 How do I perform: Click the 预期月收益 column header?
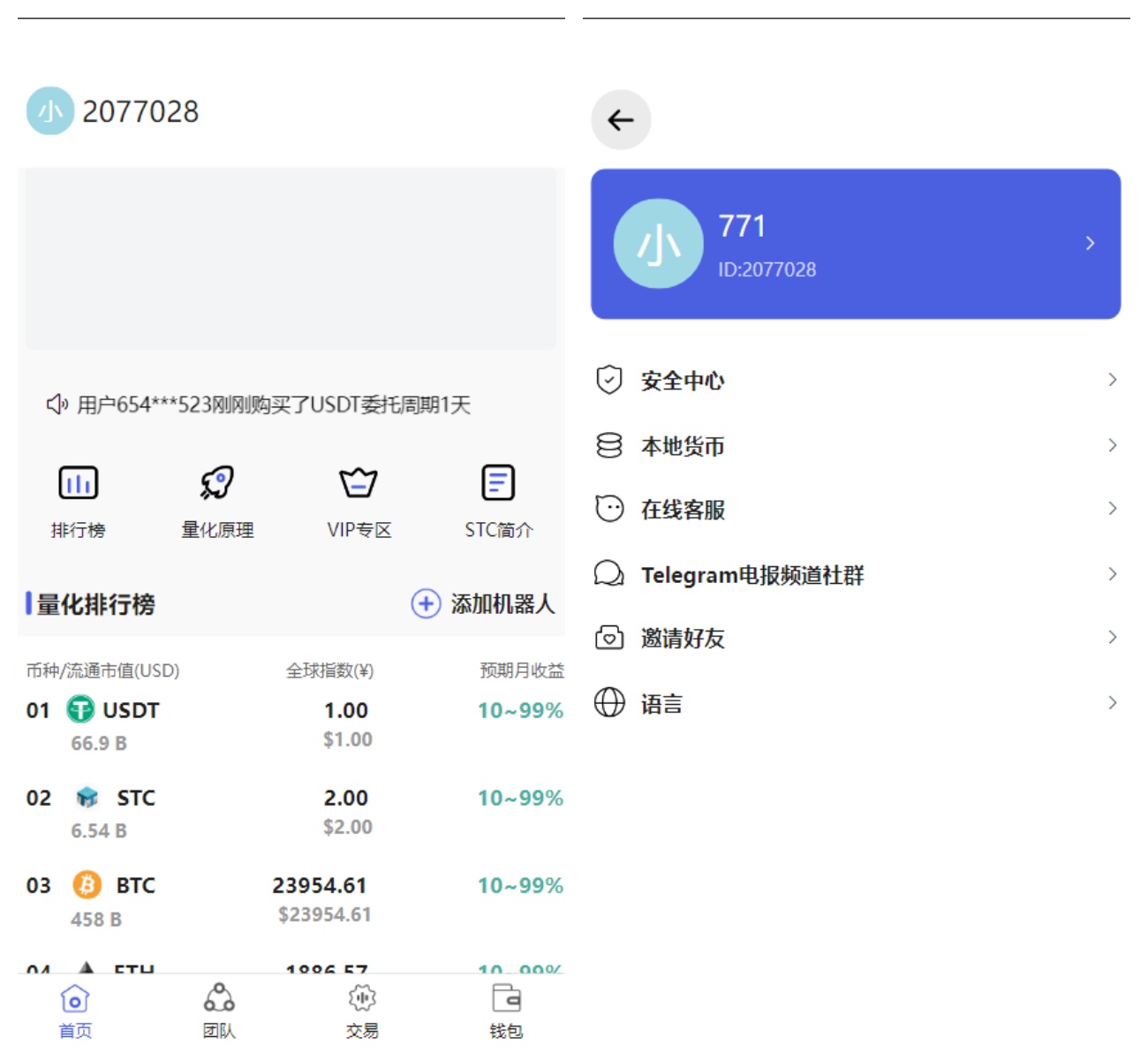[522, 670]
